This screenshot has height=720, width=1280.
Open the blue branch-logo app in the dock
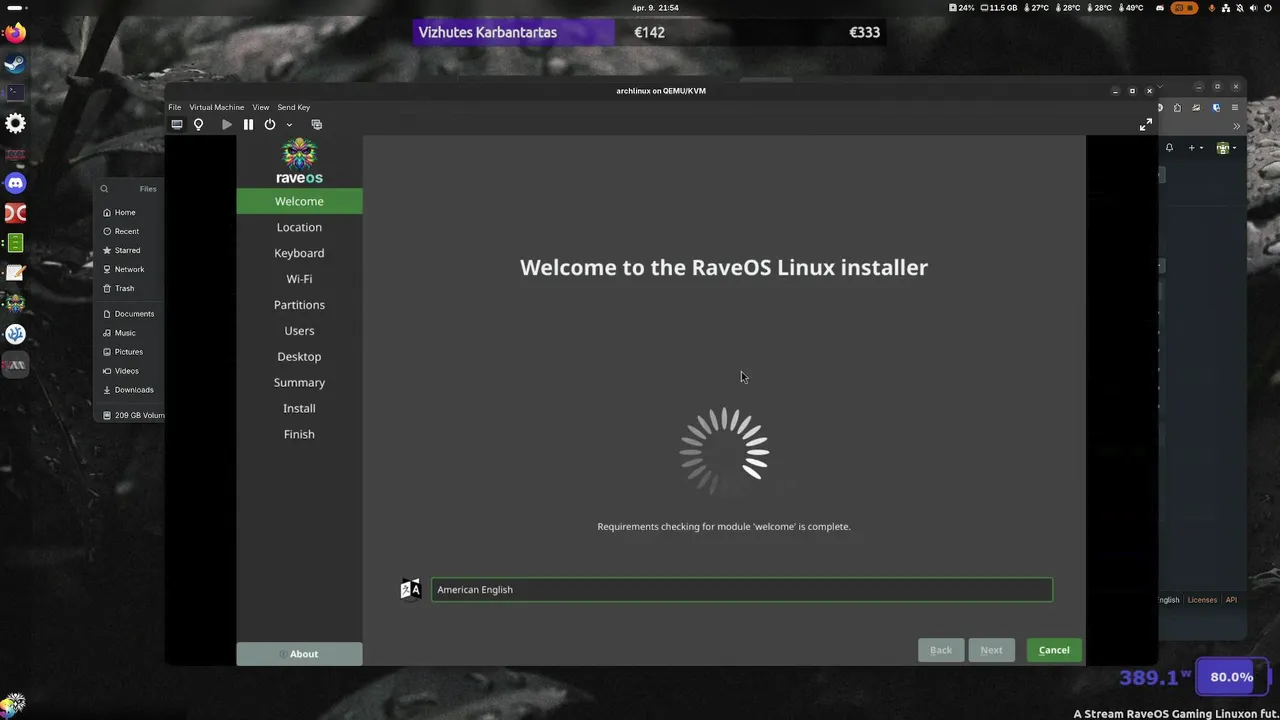[x=15, y=334]
